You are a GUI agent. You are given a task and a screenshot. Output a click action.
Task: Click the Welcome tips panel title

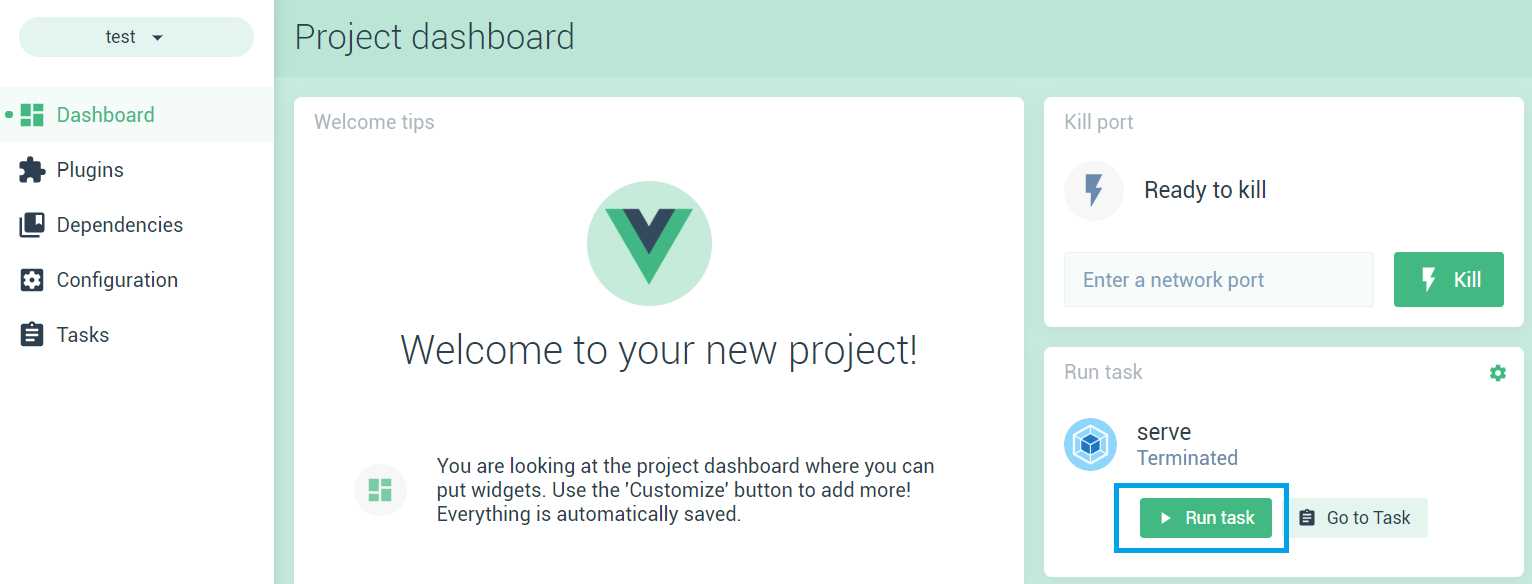[x=373, y=121]
